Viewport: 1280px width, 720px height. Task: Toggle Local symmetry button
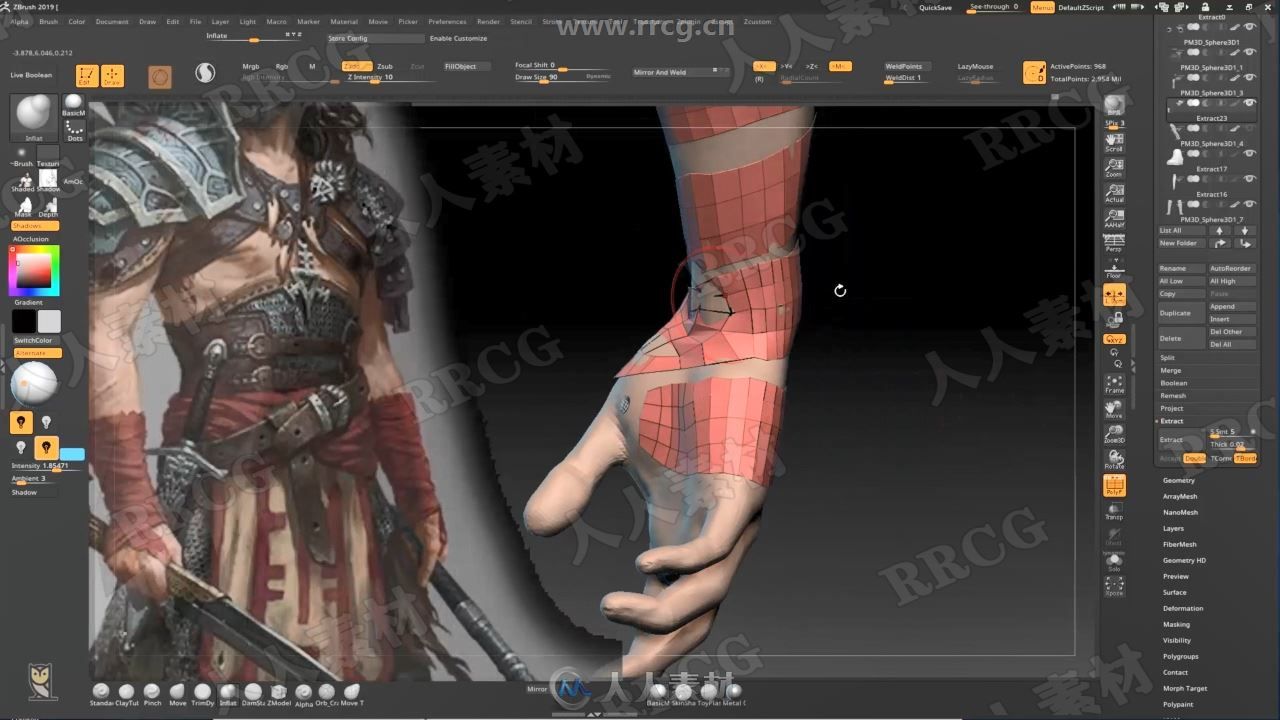pos(1114,295)
